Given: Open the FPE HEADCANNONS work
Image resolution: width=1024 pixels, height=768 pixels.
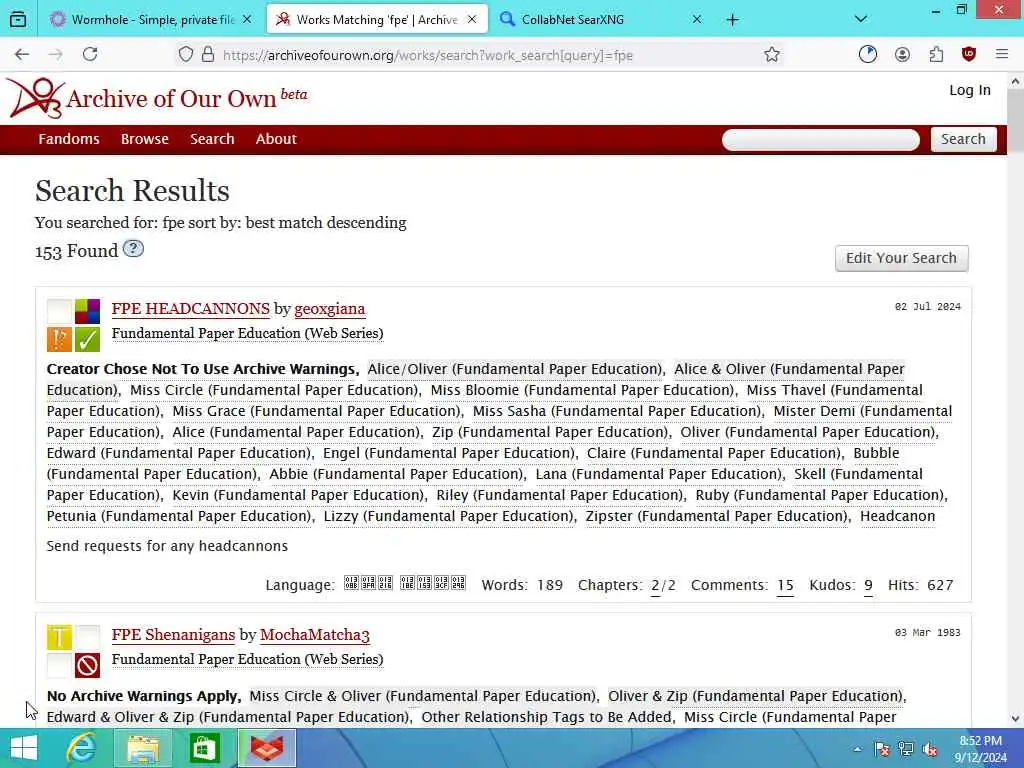Looking at the screenshot, I should [191, 309].
